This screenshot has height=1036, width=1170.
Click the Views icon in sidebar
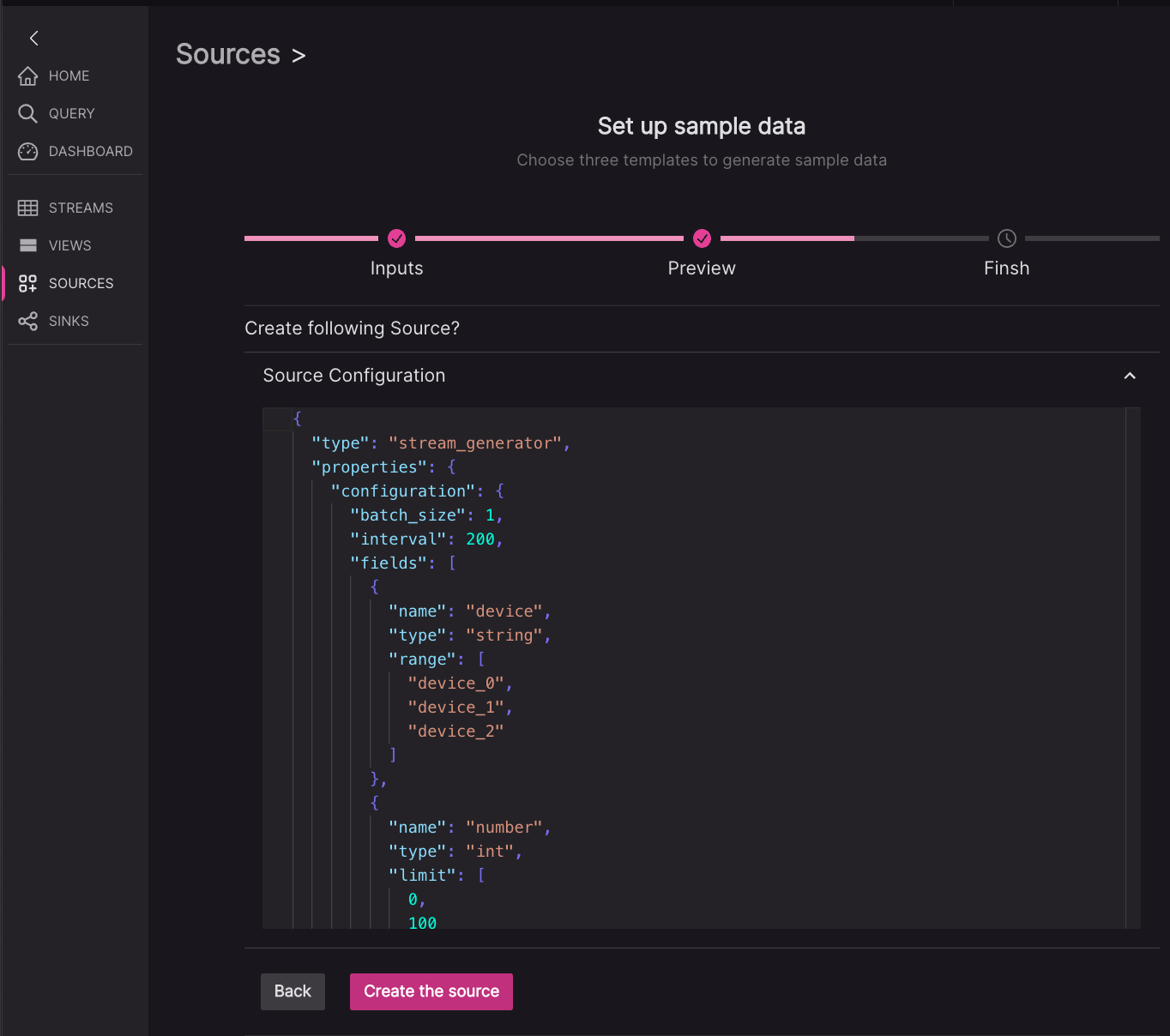(x=28, y=246)
